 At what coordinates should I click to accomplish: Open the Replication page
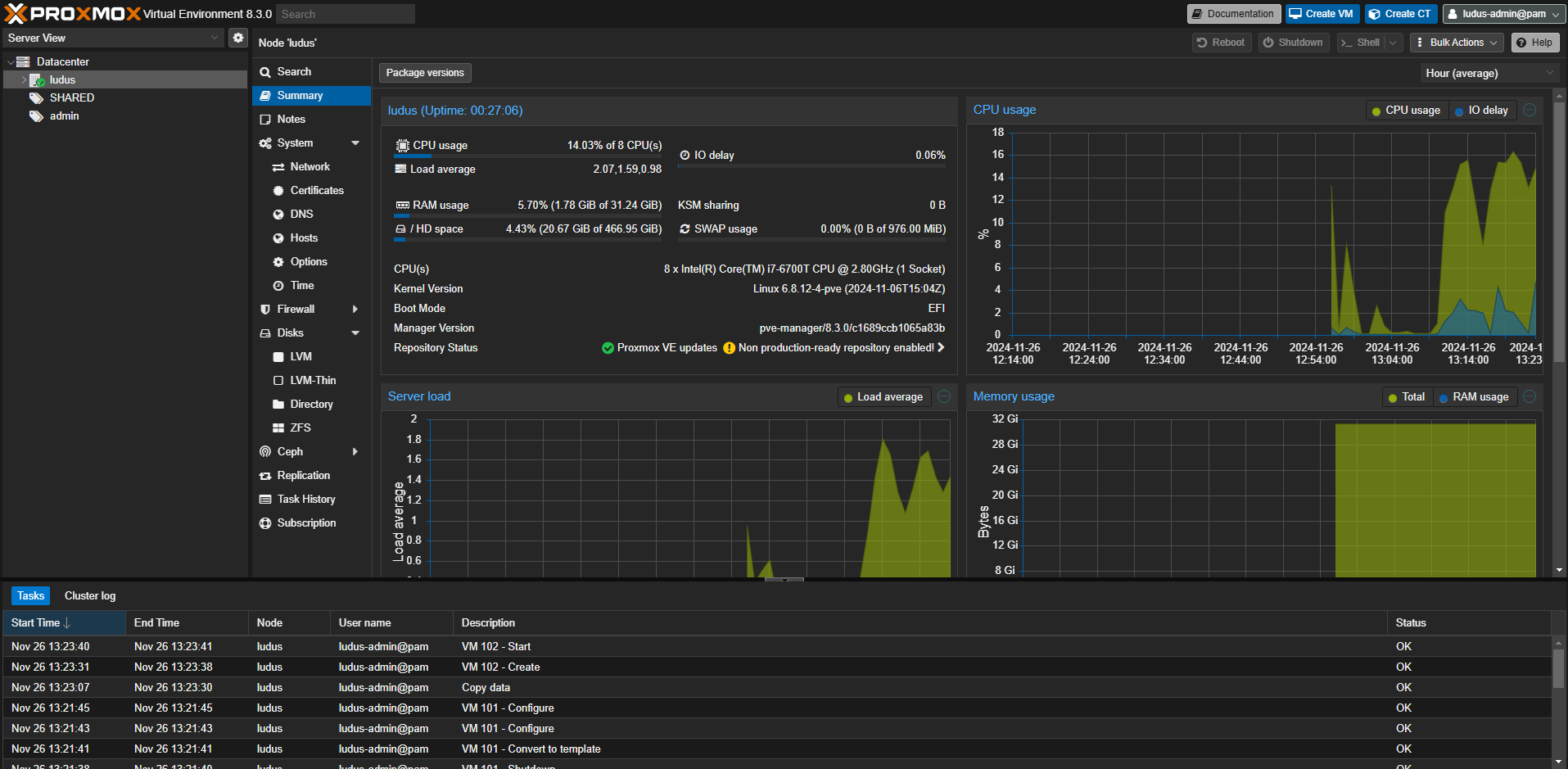311,476
